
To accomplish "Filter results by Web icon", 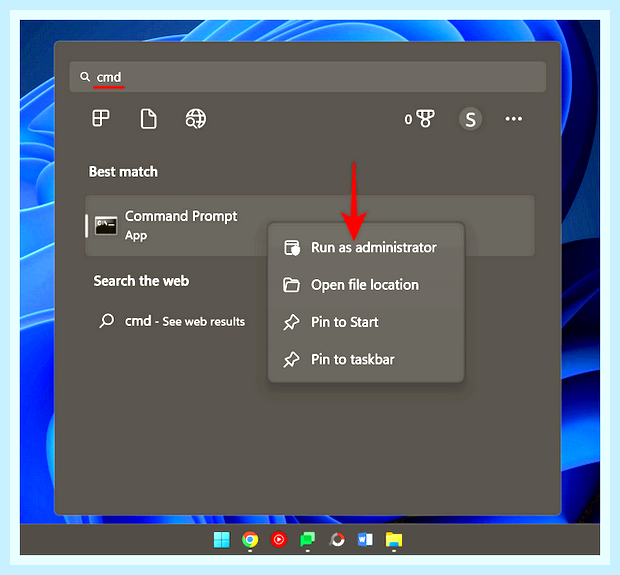I will tap(196, 119).
